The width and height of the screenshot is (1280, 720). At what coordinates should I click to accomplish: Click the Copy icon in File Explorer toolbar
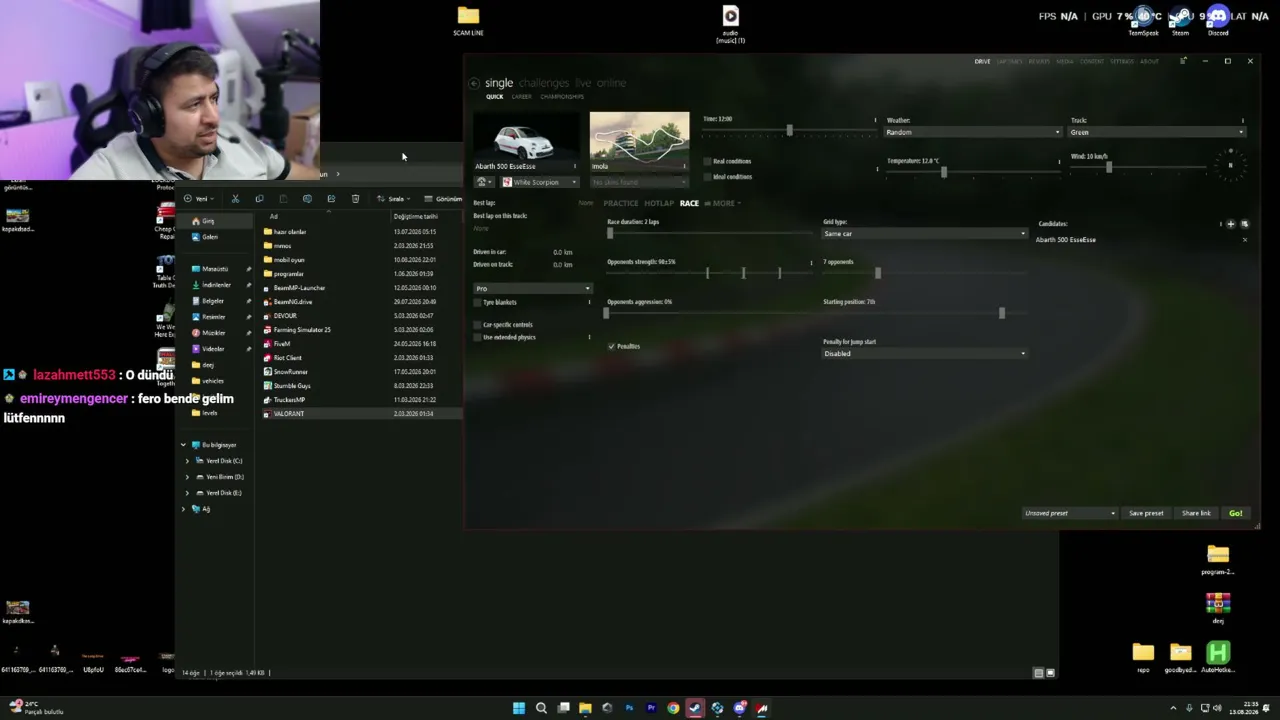[x=259, y=199]
